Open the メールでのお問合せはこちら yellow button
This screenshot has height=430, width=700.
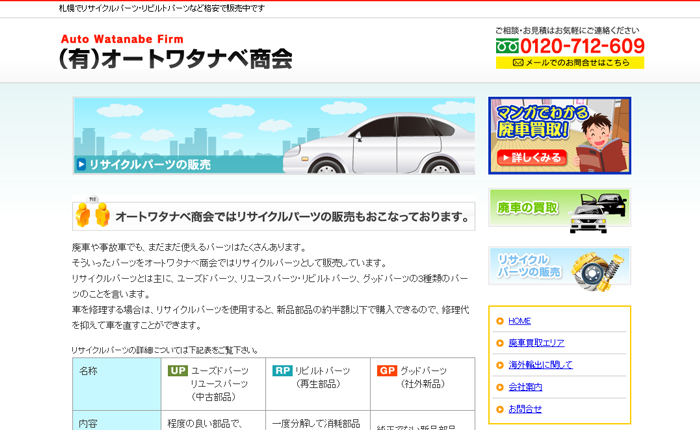tap(570, 63)
